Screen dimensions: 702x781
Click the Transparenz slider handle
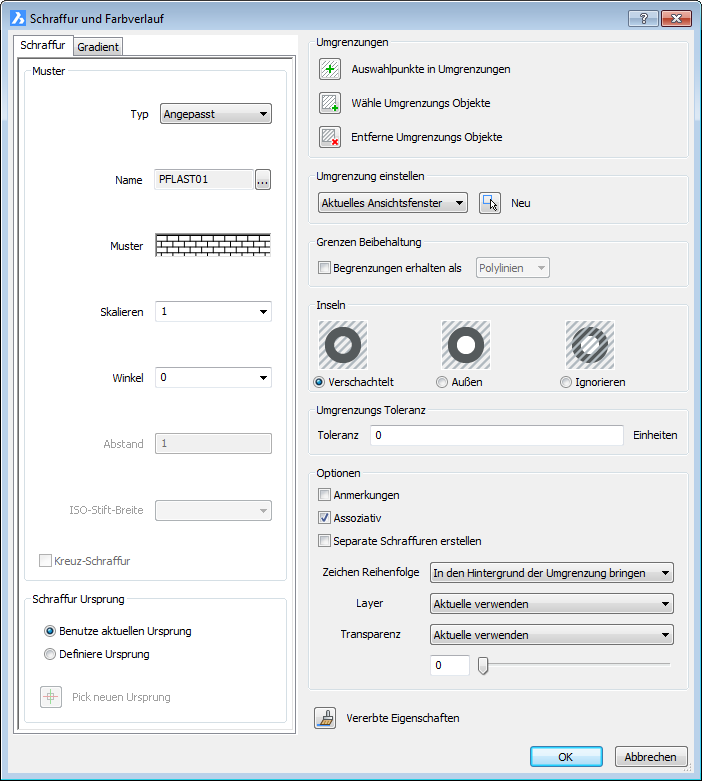point(483,665)
